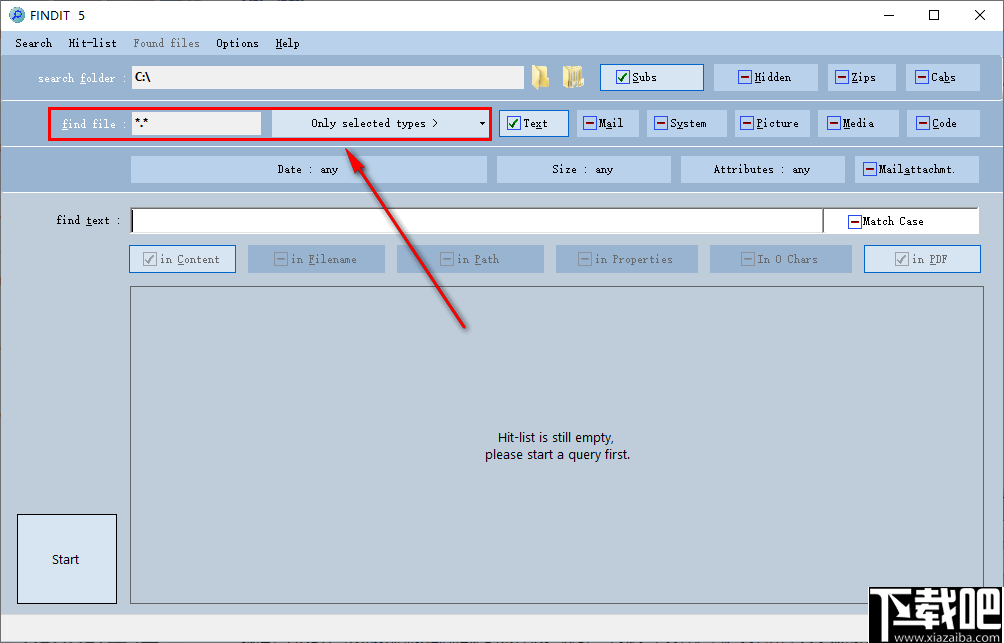
Task: Click the single folder browse icon
Action: pos(540,77)
